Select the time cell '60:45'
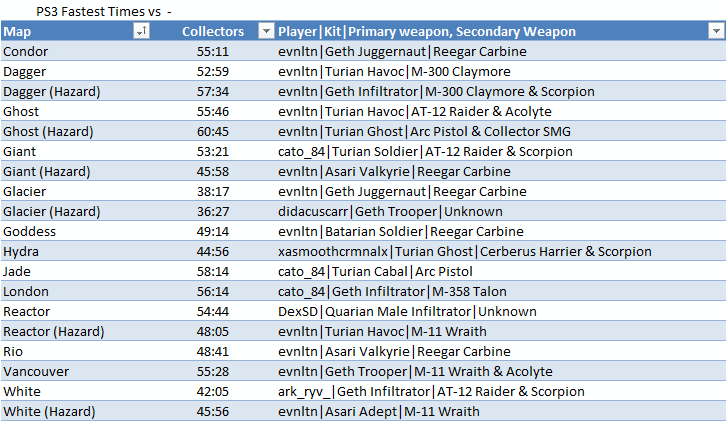 213,132
